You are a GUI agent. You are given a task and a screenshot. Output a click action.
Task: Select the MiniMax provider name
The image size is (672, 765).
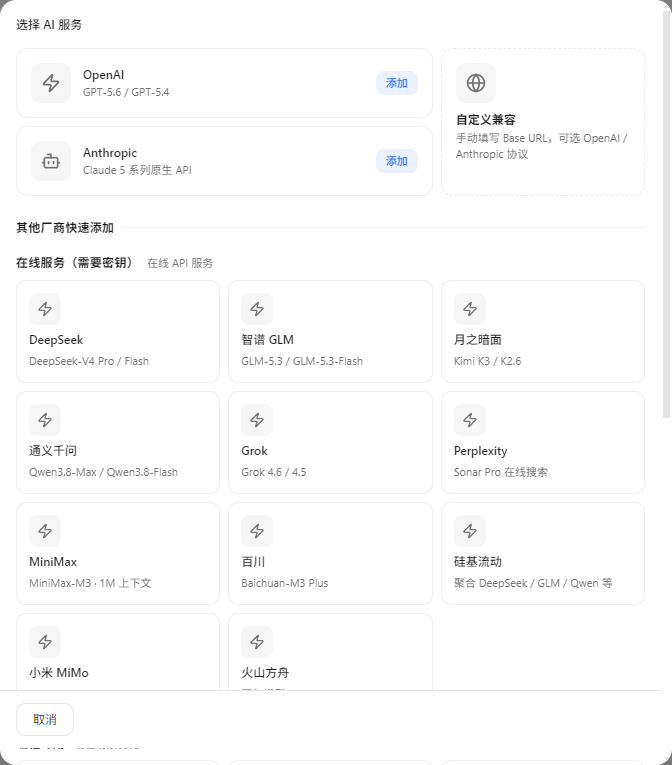pyautogui.click(x=53, y=562)
